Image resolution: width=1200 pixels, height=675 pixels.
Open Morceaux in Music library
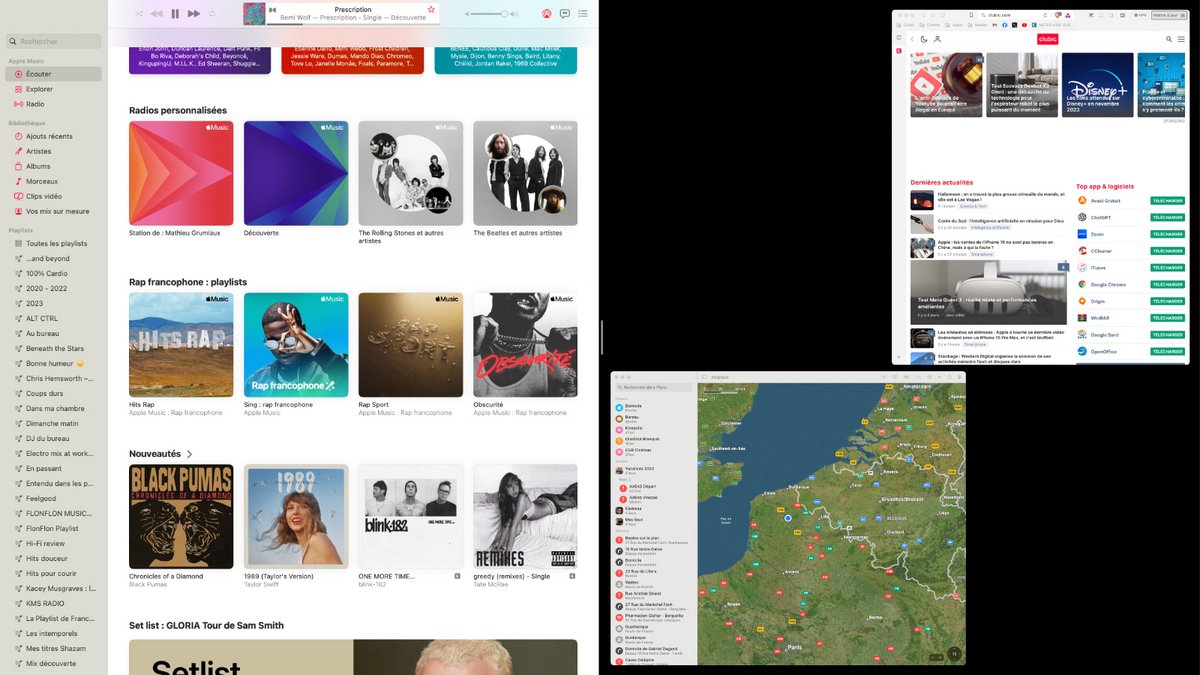pyautogui.click(x=54, y=181)
